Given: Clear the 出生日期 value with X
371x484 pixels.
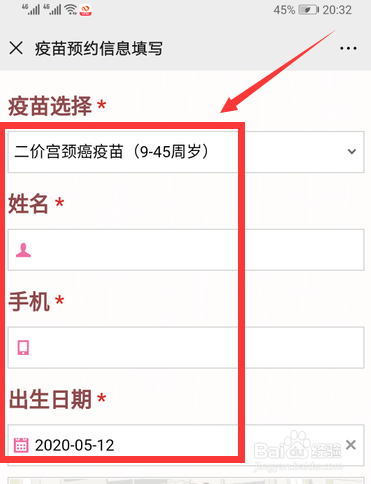Looking at the screenshot, I should pos(351,445).
